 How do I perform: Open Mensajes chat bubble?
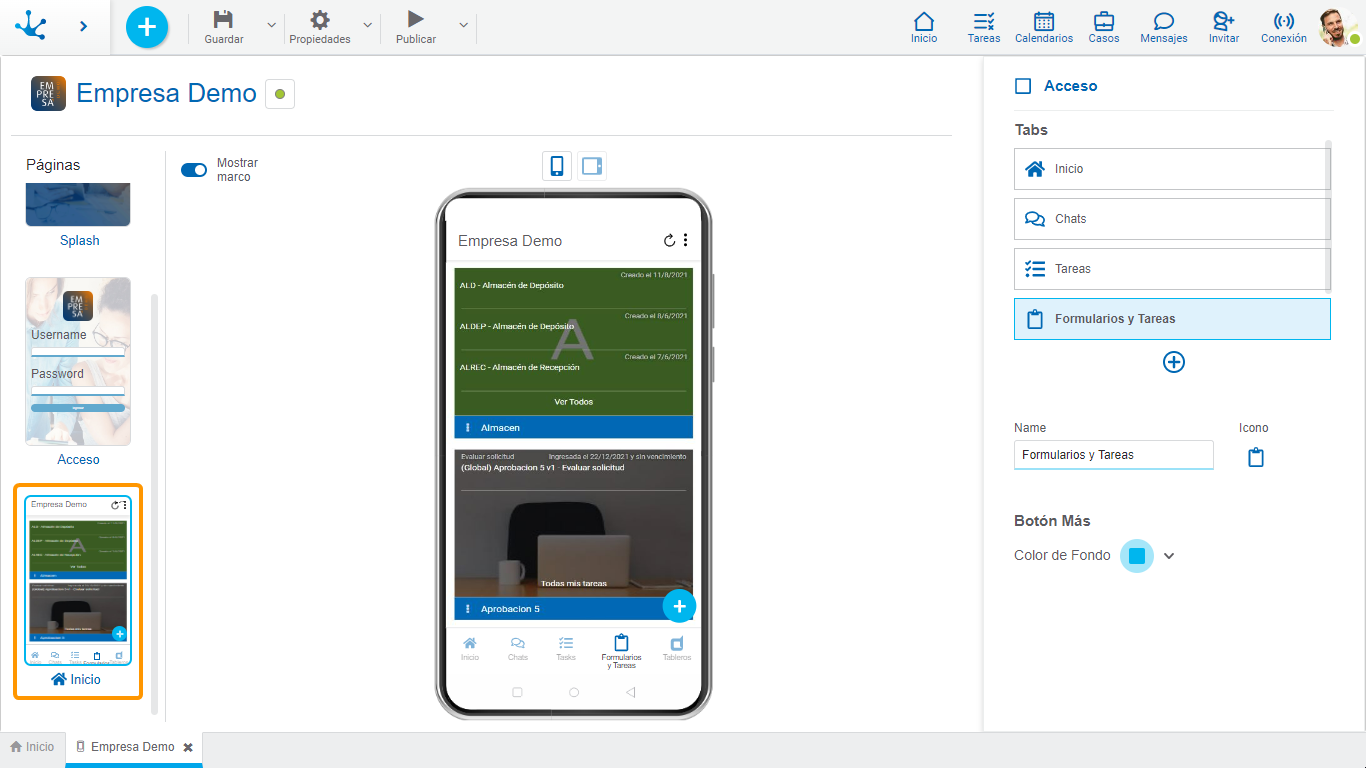point(1164,27)
